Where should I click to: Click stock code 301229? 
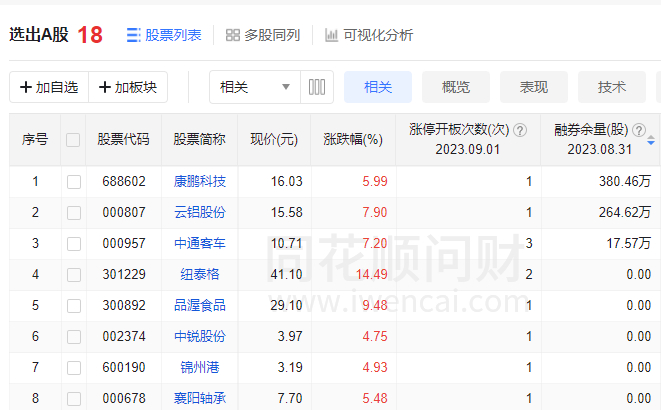124,275
